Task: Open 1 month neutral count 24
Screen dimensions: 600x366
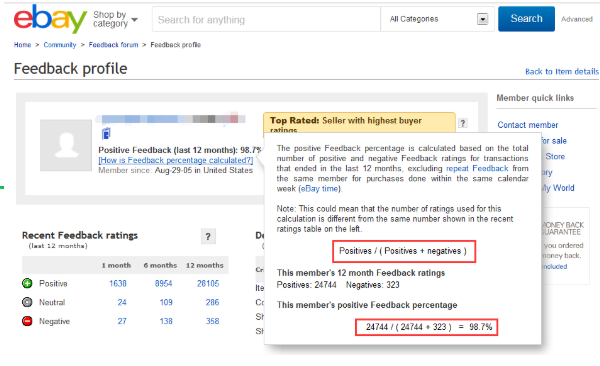Action: click(122, 302)
